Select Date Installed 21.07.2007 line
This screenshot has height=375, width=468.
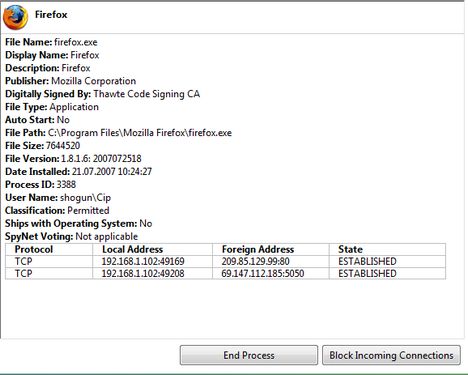click(78, 172)
